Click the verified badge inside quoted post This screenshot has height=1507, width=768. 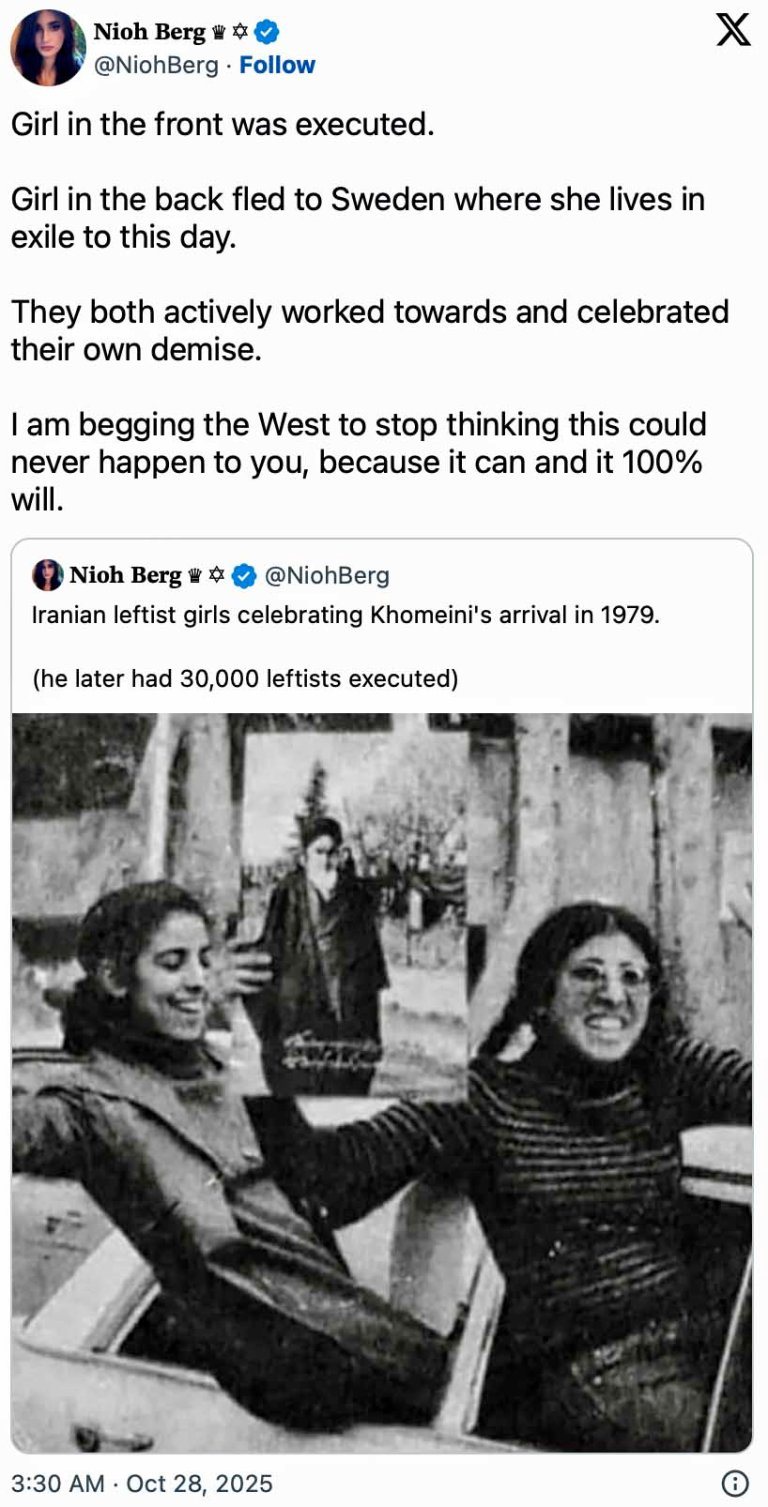243,575
